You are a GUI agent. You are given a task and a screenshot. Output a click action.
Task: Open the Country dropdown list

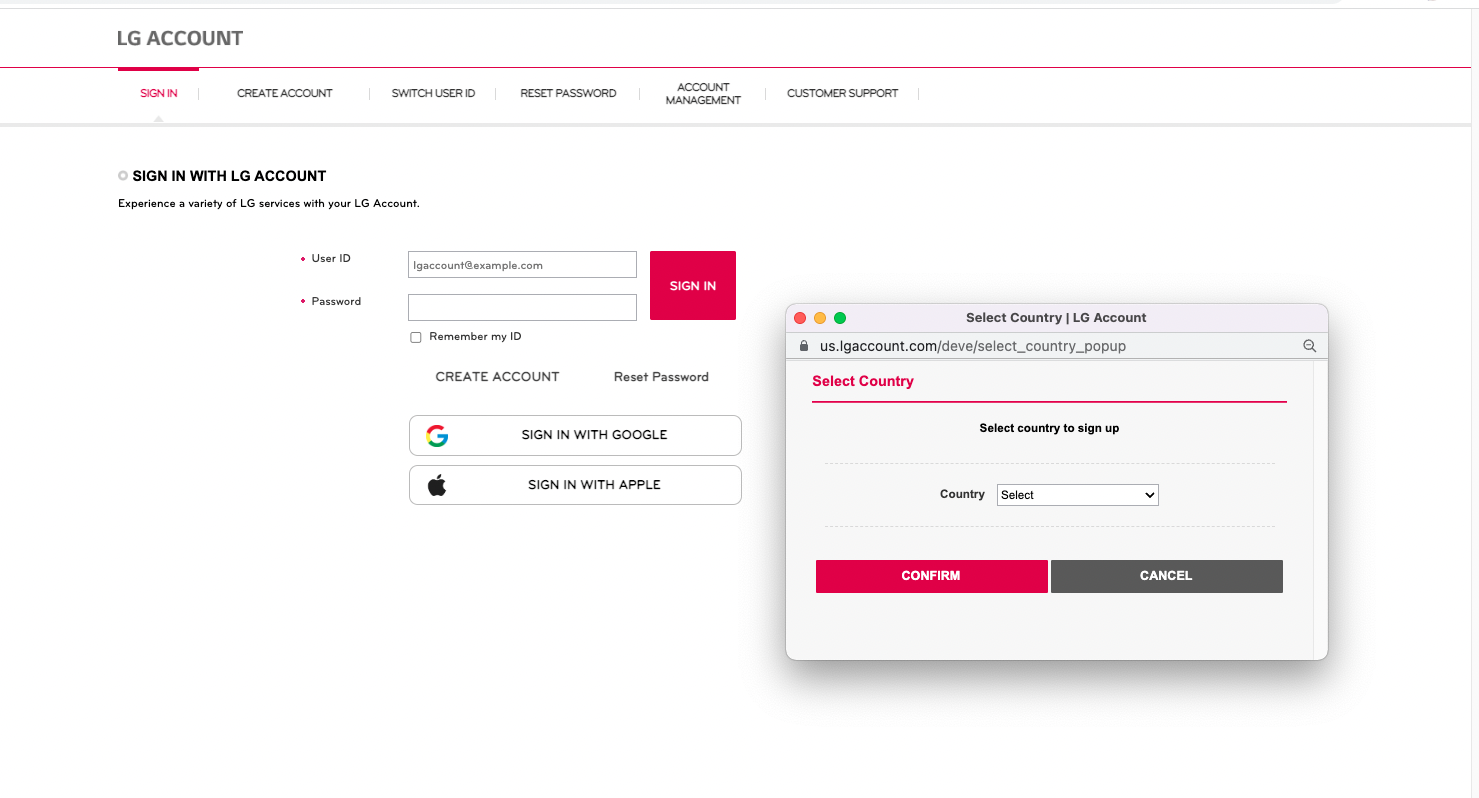pyautogui.click(x=1078, y=495)
